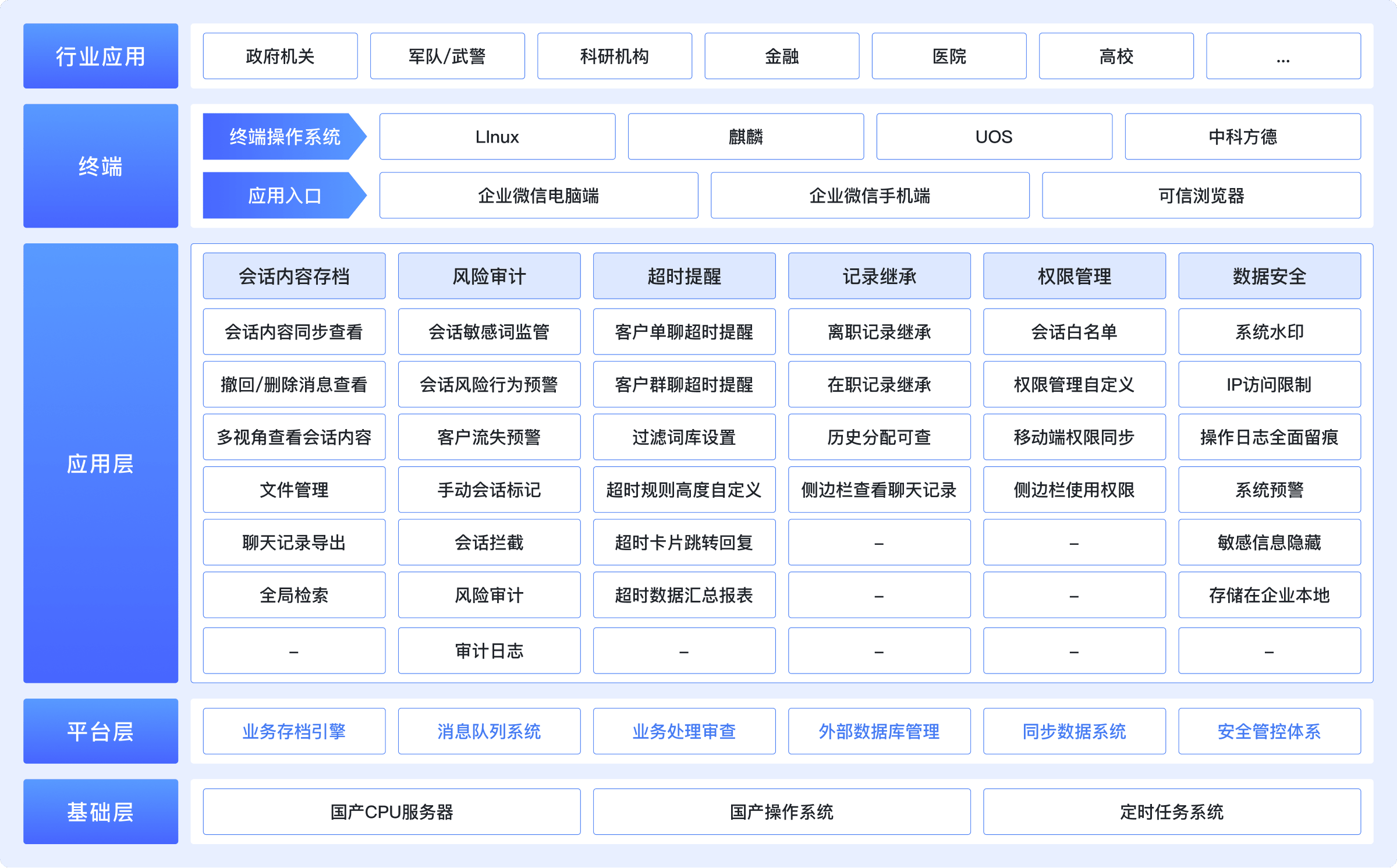Click the UOS system box
This screenshot has width=1397, height=868.
tap(994, 137)
